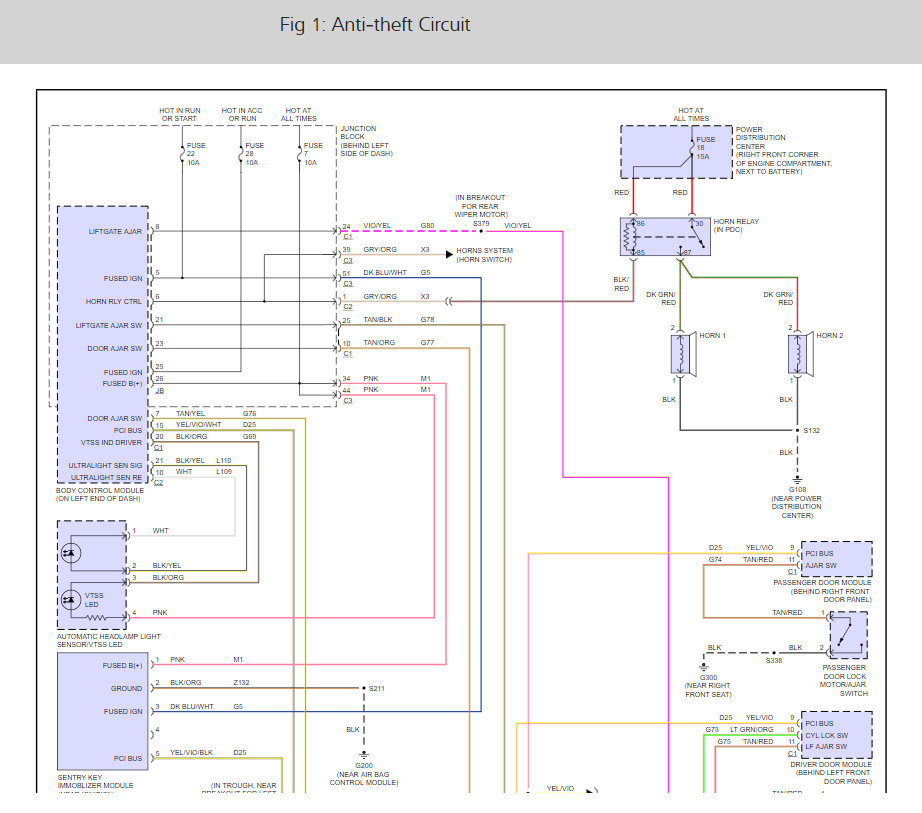Click the BLK/RED wire label near horn relay
This screenshot has width=922, height=813.
pos(621,284)
